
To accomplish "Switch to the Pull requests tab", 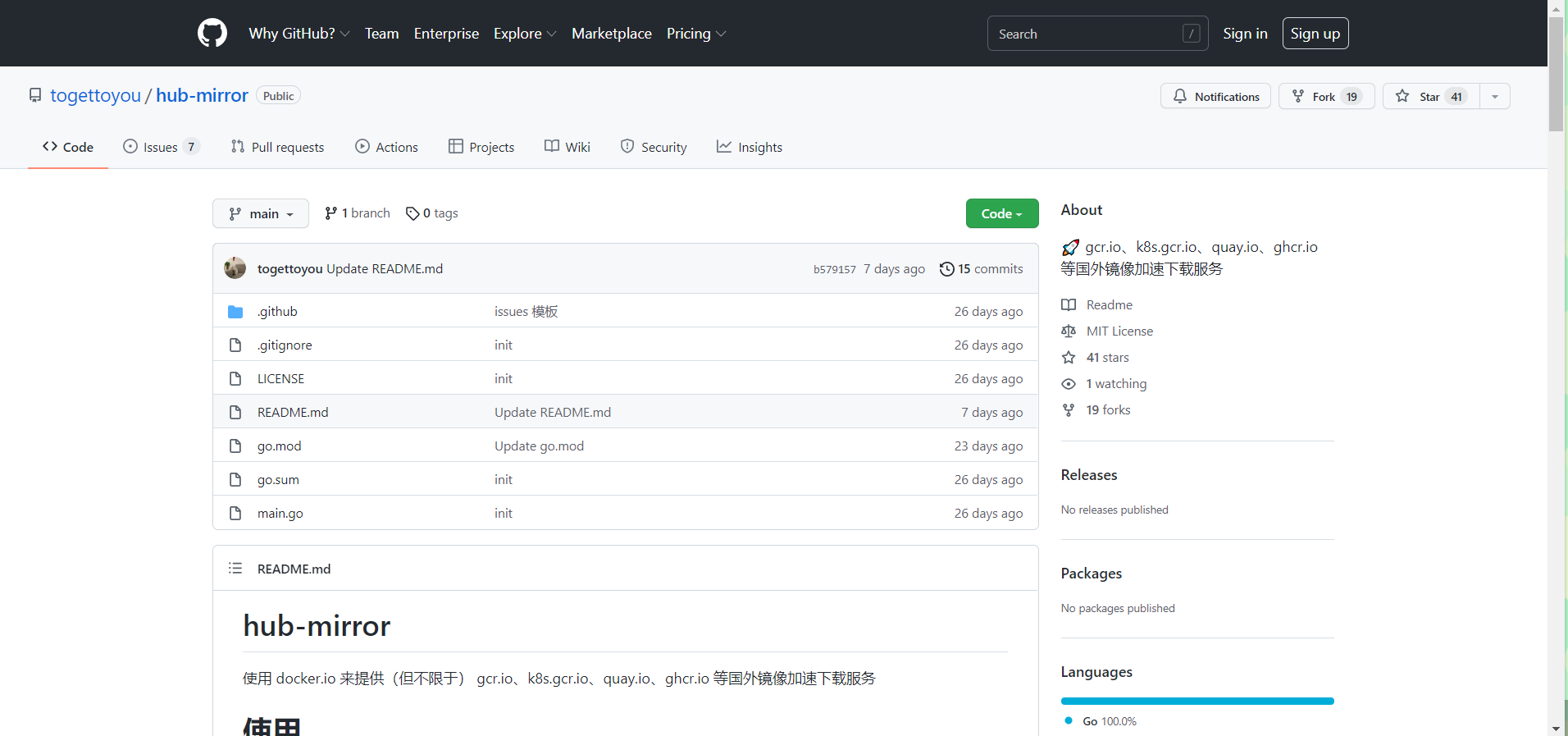I will pyautogui.click(x=278, y=147).
